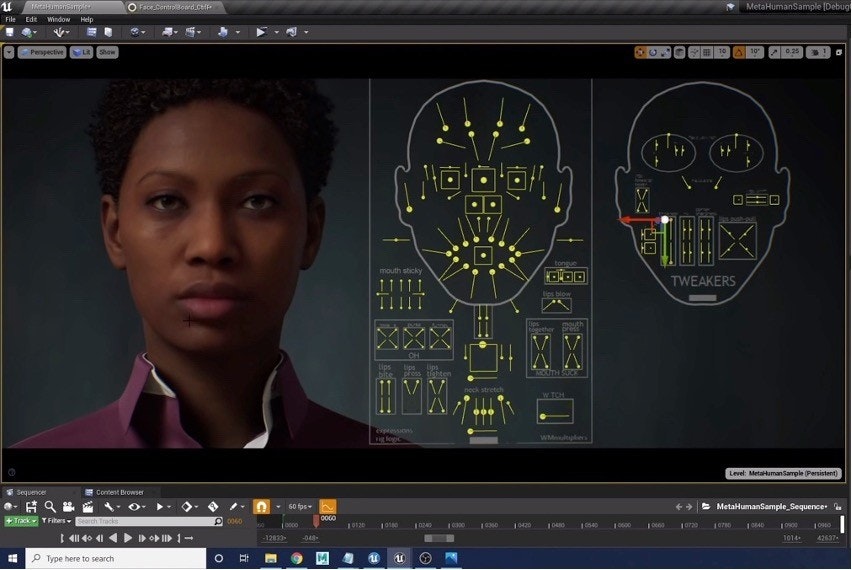The width and height of the screenshot is (852, 570).
Task: Toggle rotation snapping triangle icon
Action: (739, 52)
